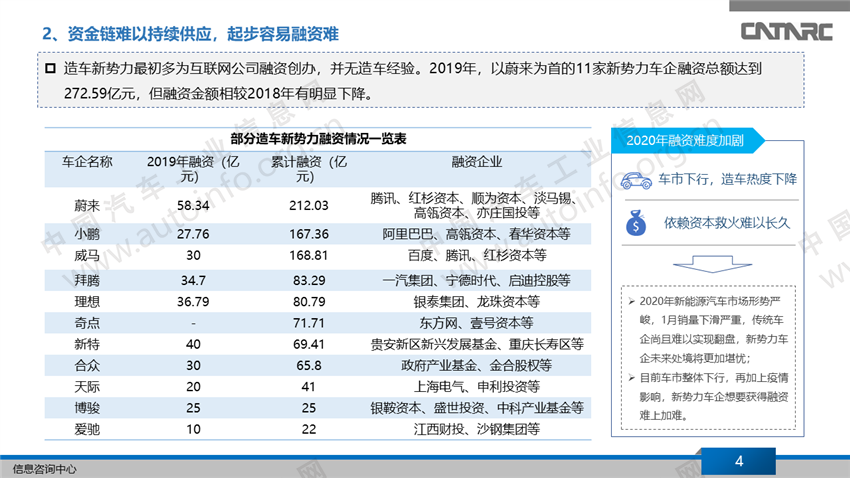Select company name 新特
This screenshot has width=850, height=478.
[87, 344]
